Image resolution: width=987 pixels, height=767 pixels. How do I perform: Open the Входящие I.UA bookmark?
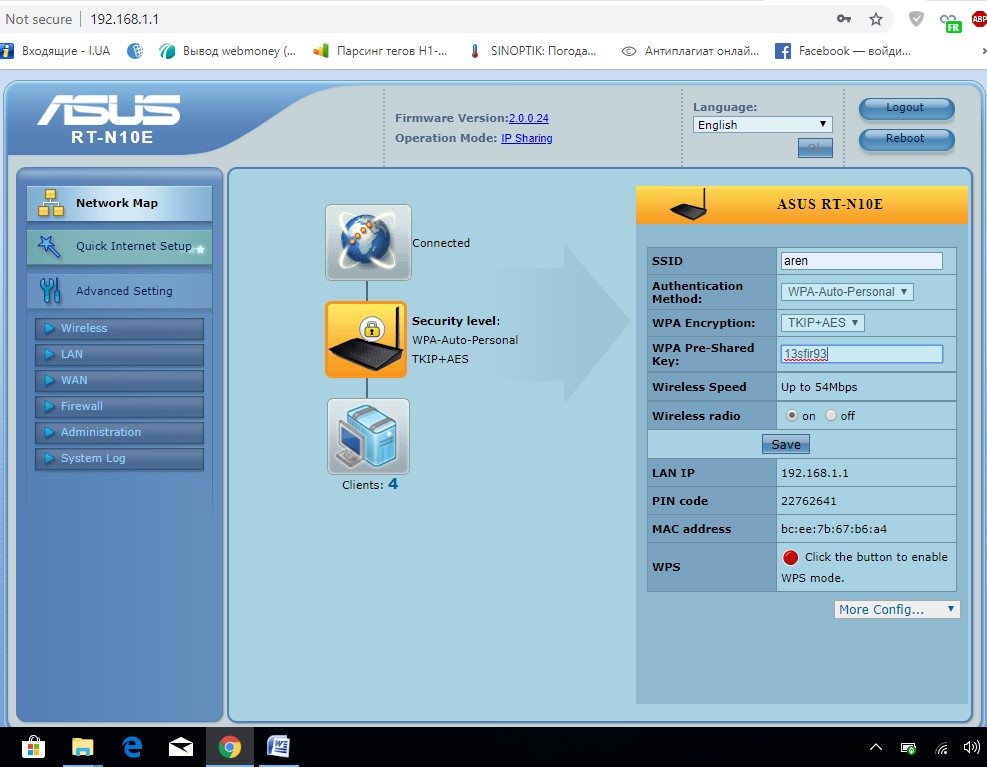click(x=55, y=51)
